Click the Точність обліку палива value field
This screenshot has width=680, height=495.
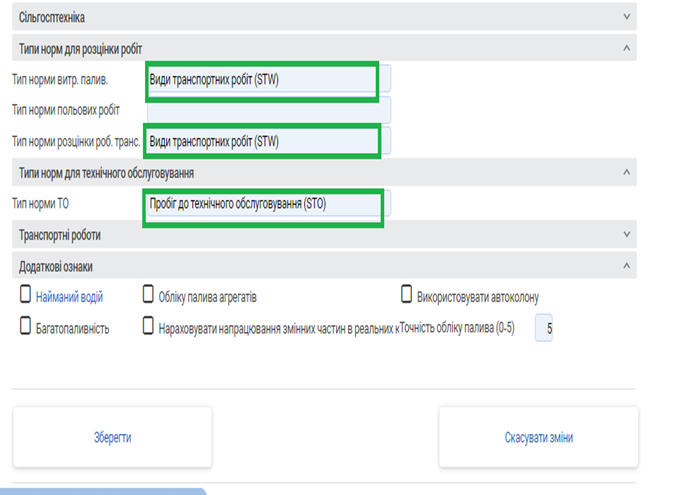coord(544,328)
